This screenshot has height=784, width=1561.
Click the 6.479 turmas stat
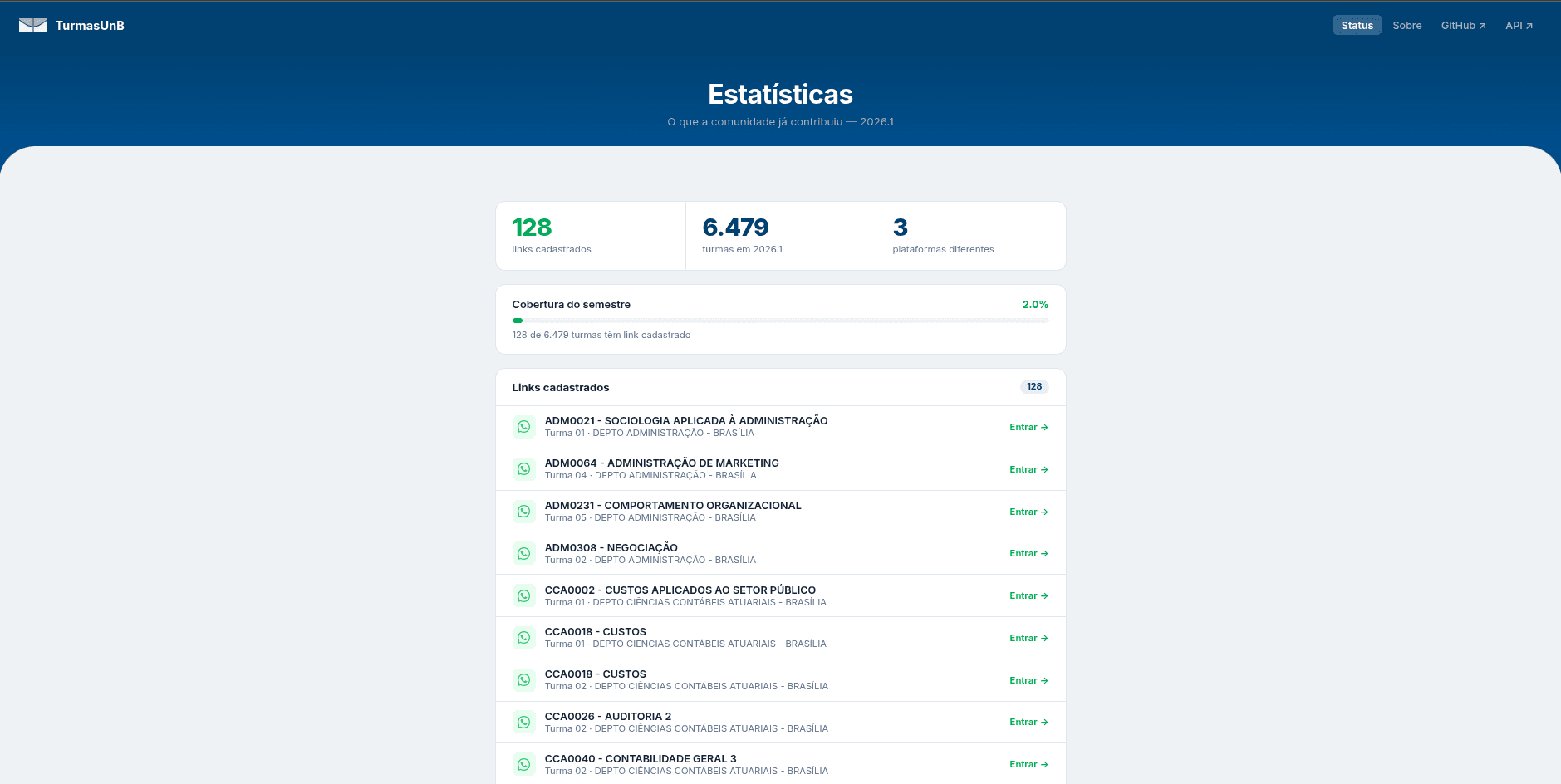[781, 236]
